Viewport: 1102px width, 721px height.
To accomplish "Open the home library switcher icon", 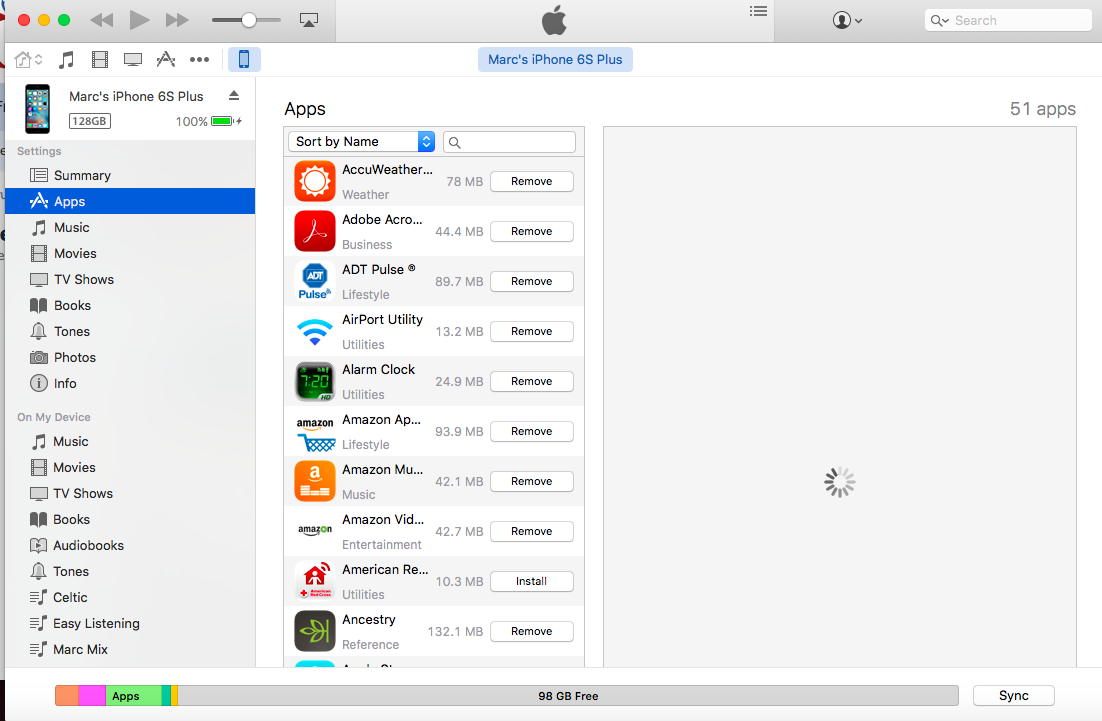I will point(29,60).
